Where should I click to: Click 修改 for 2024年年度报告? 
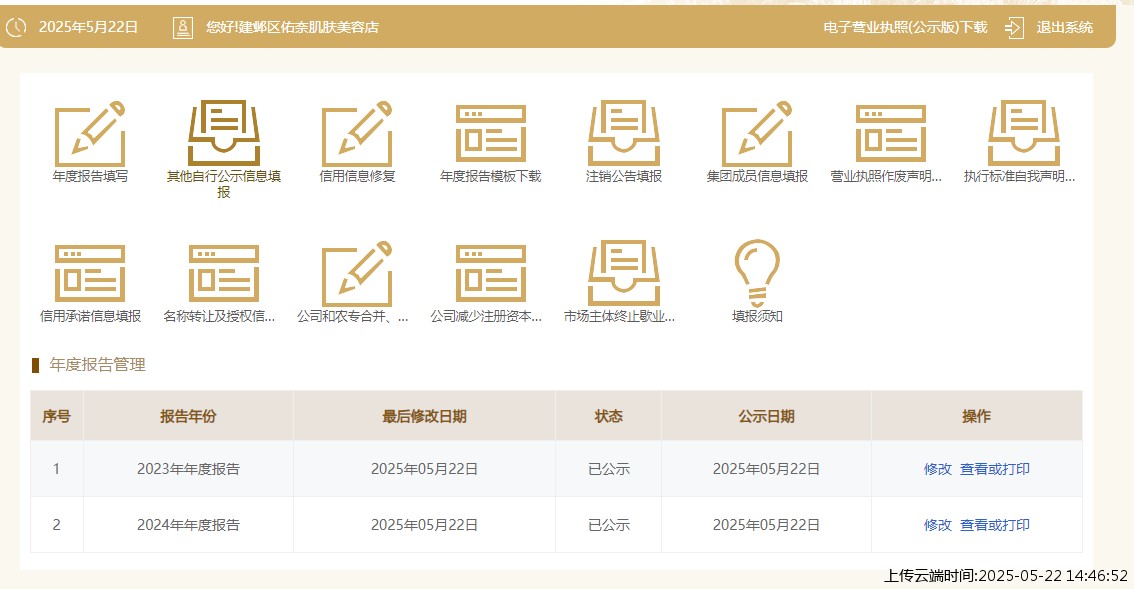point(937,525)
